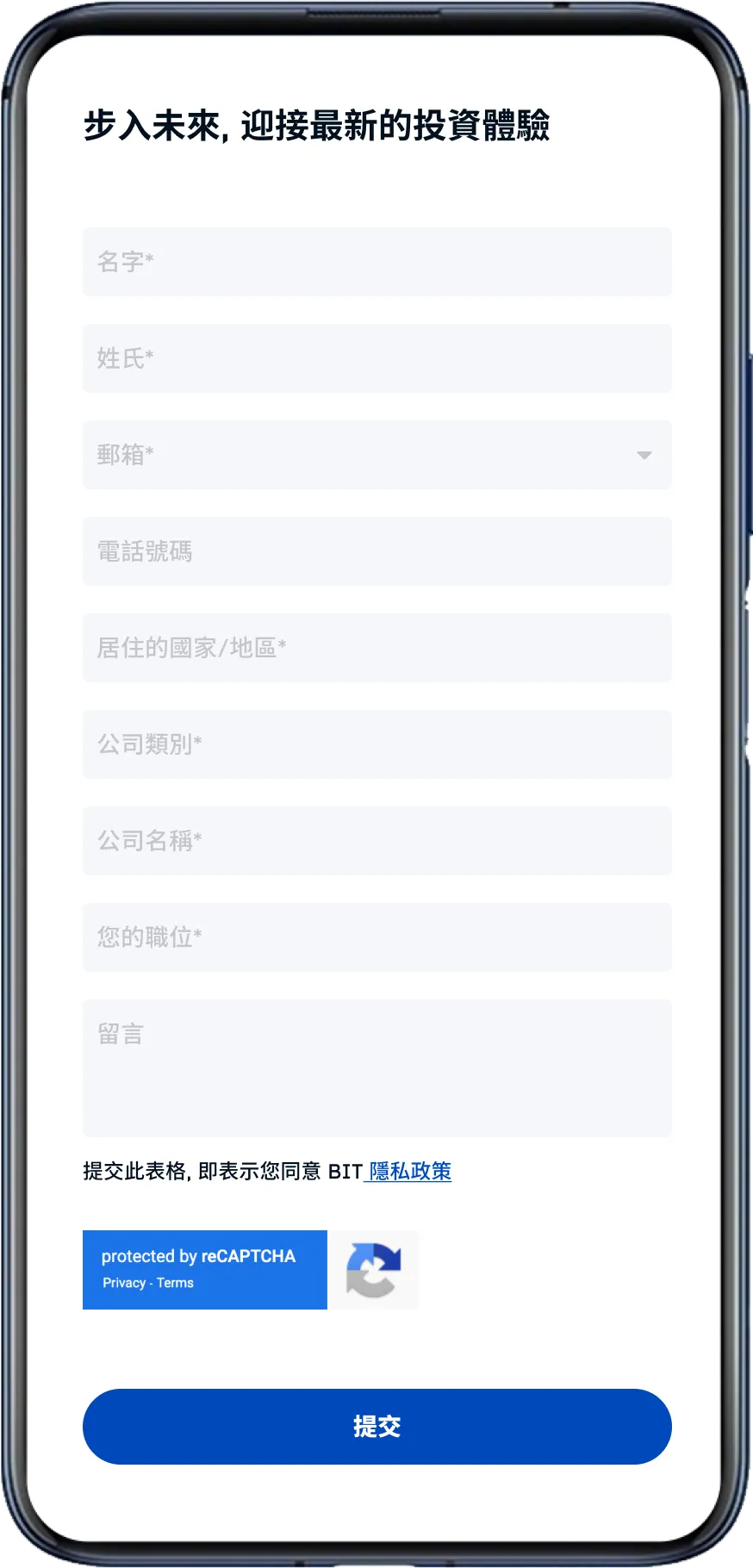
Task: Open the reCAPTCHA Terms link
Action: [x=175, y=1283]
